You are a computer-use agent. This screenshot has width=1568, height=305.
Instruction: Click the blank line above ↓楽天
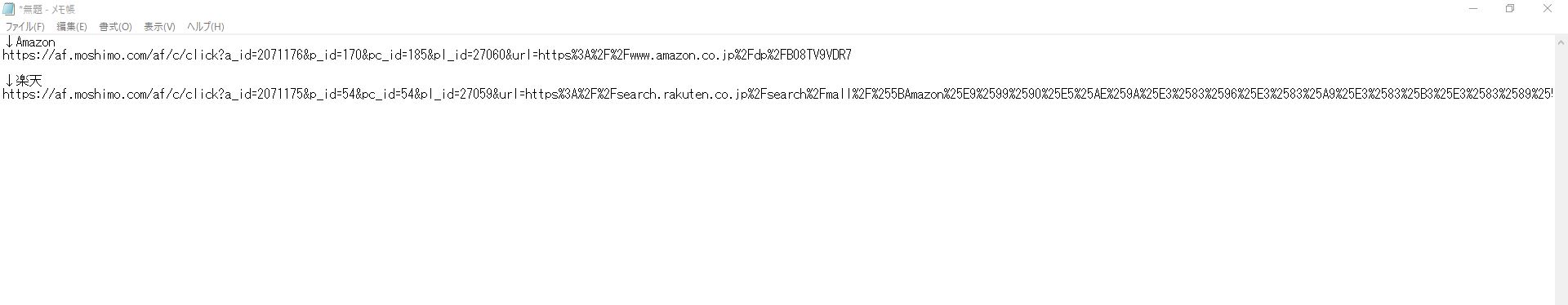coord(776,69)
